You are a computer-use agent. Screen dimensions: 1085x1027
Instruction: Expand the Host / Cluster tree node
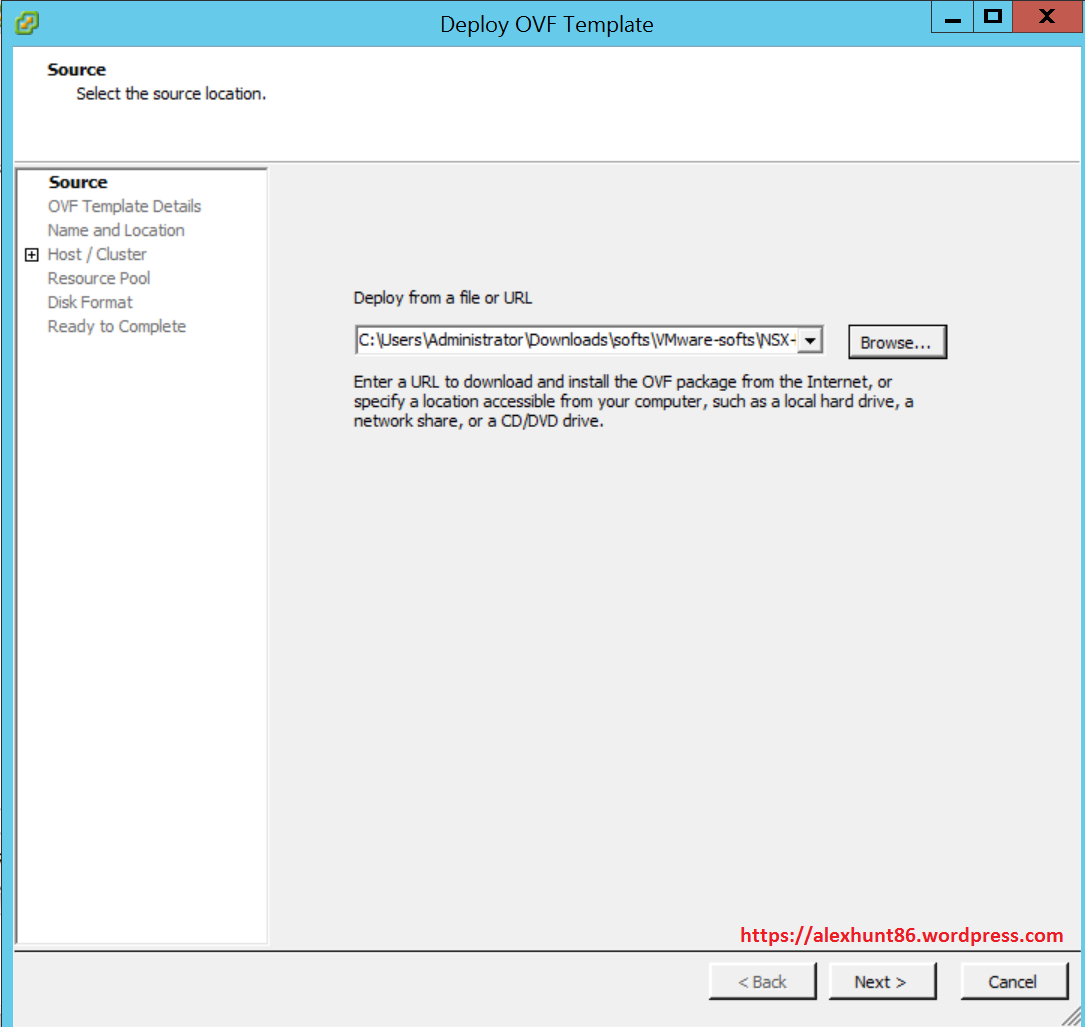(31, 255)
